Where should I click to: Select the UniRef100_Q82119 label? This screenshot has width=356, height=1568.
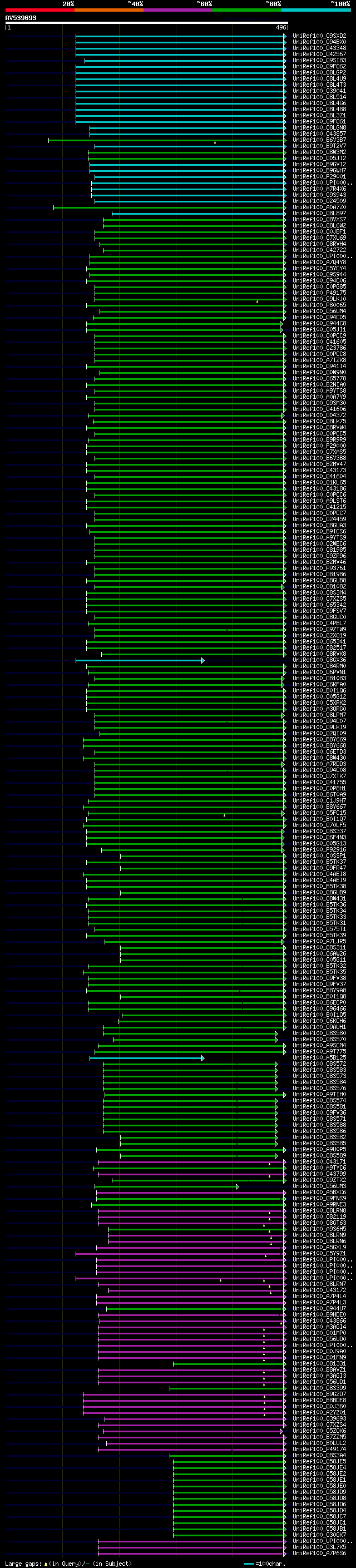[x=319, y=1217]
